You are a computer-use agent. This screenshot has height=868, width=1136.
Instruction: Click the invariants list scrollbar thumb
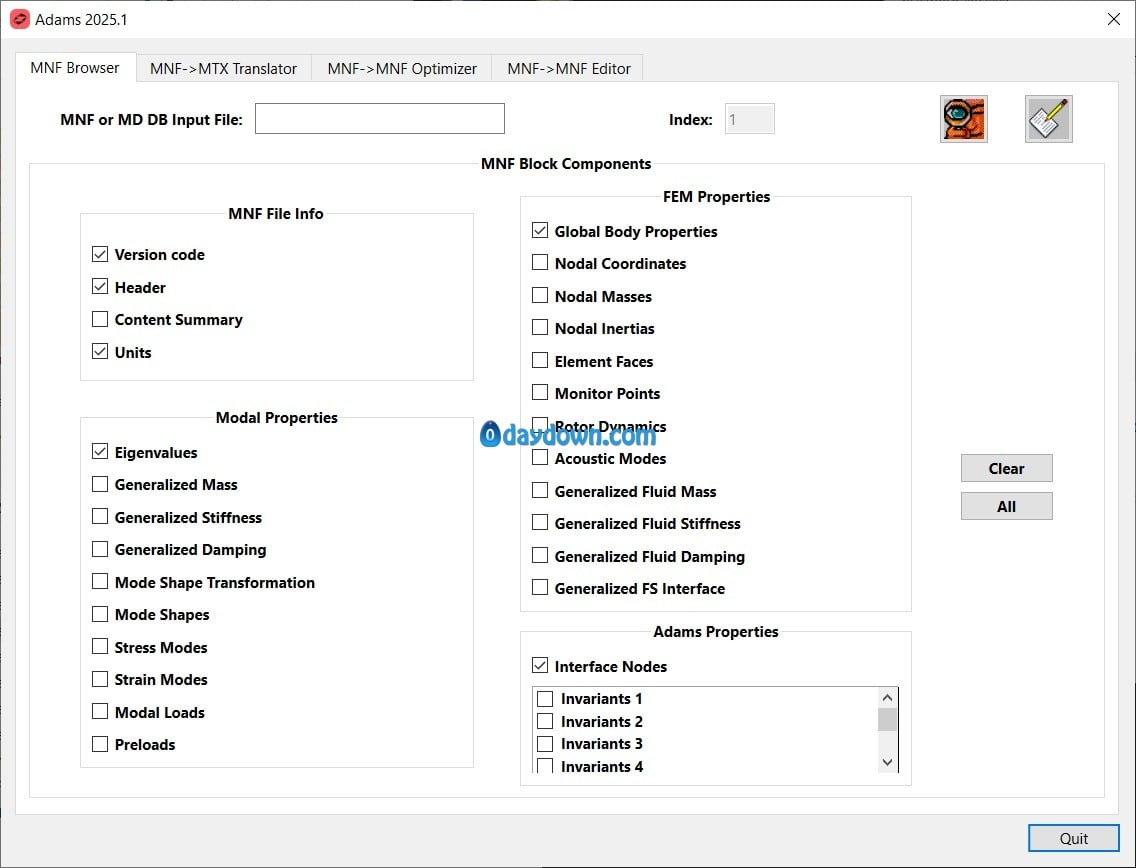point(888,719)
